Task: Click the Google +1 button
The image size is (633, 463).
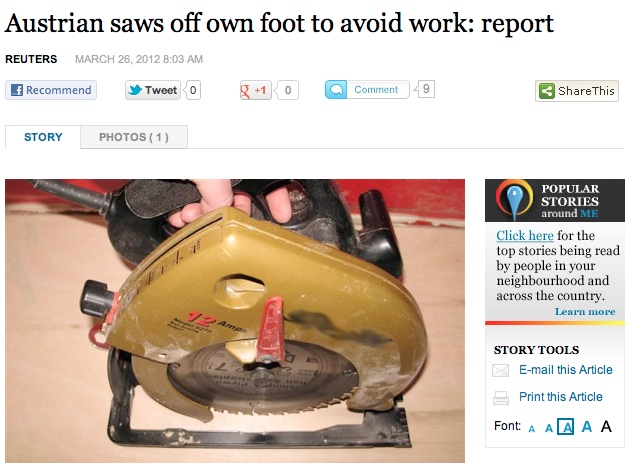Action: coord(255,90)
